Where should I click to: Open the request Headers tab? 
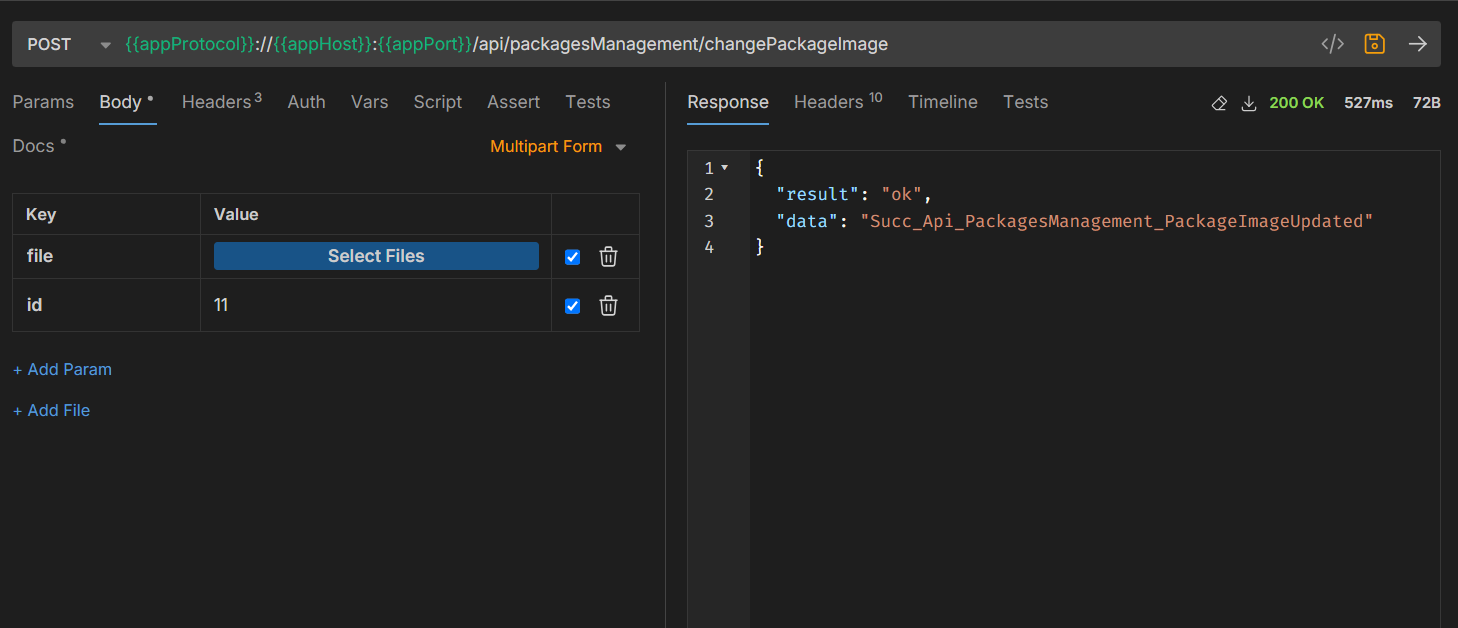click(x=222, y=102)
